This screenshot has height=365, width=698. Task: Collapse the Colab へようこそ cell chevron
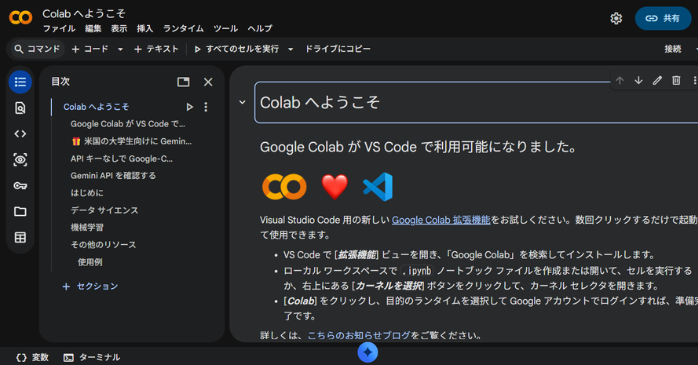[242, 102]
